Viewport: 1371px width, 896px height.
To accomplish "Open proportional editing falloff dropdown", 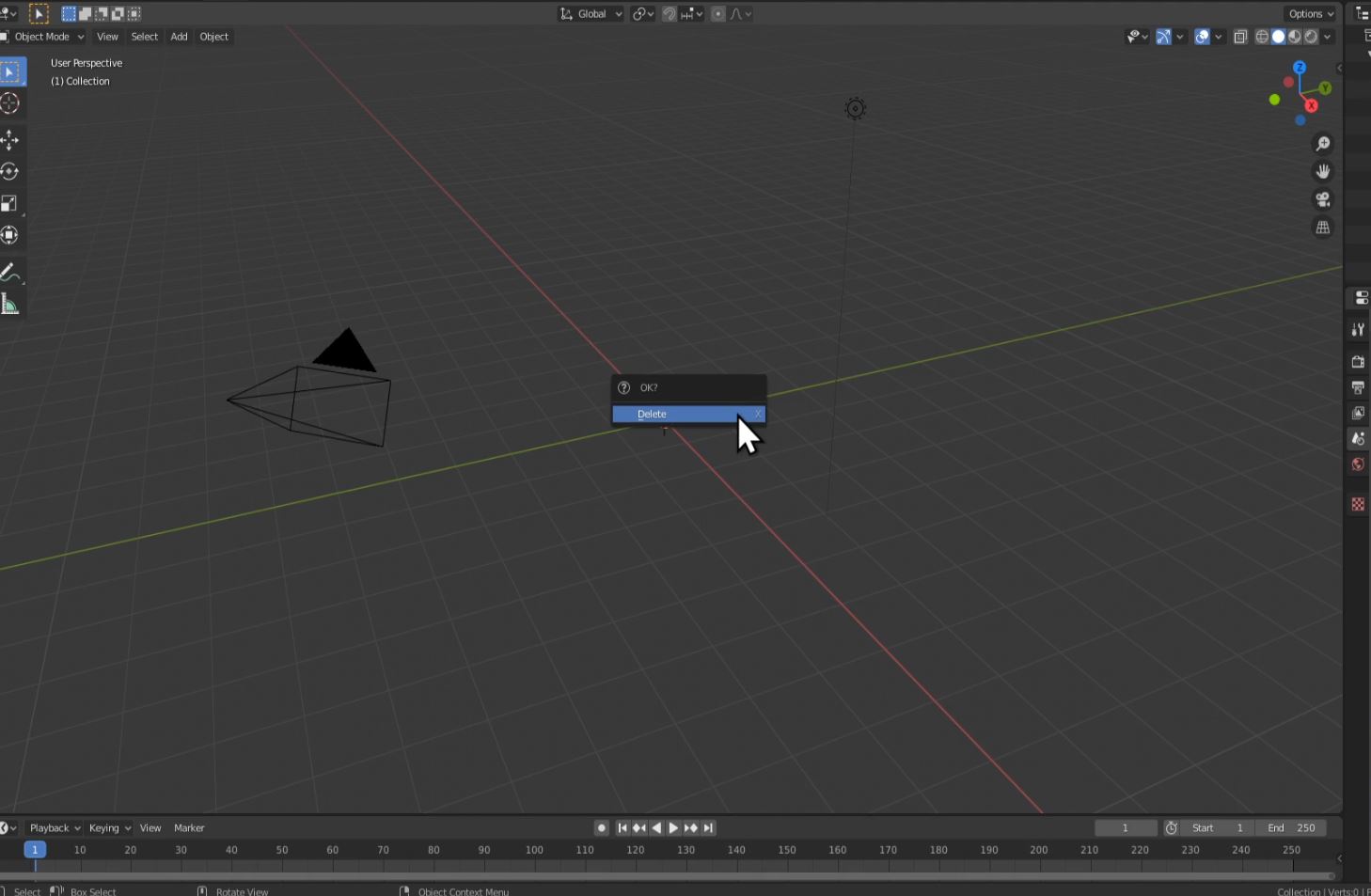I will coord(741,14).
